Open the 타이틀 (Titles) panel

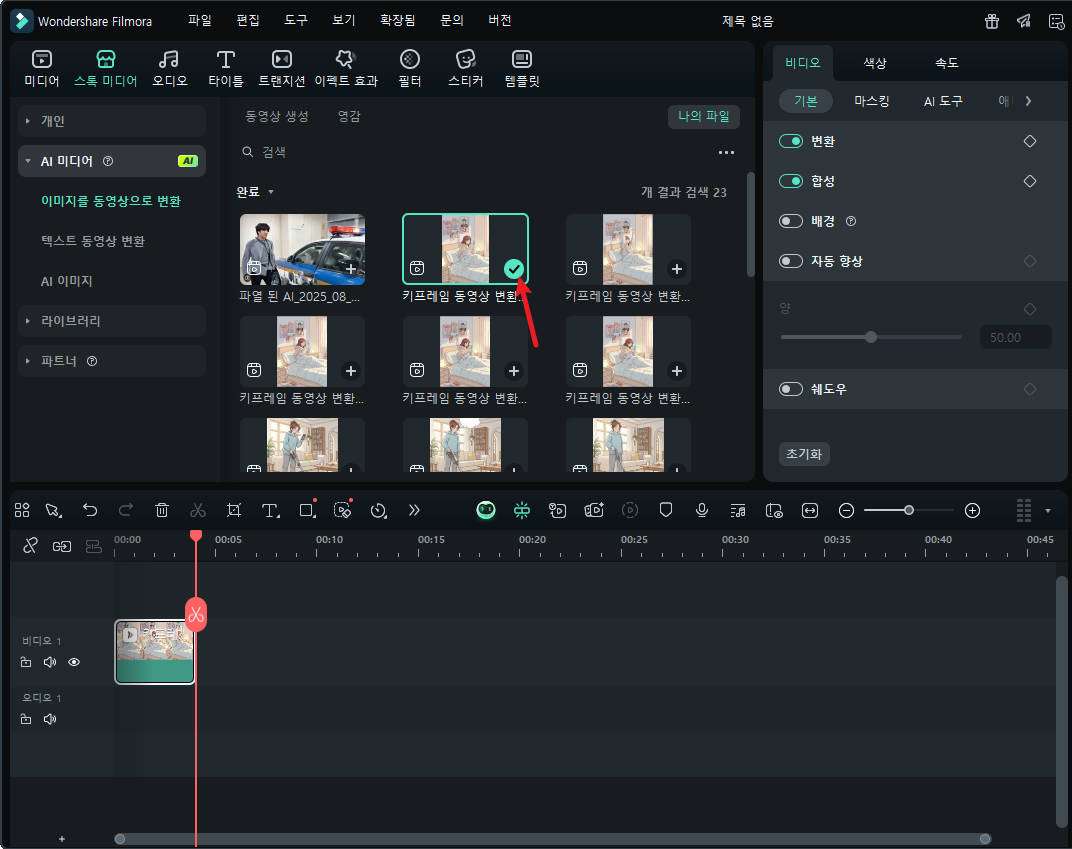(225, 68)
